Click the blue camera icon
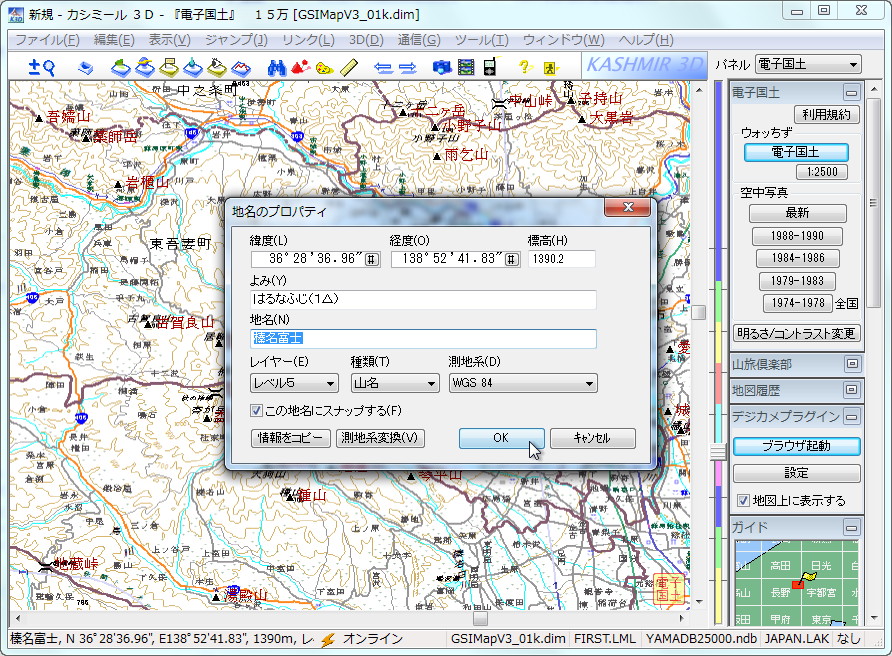The image size is (892, 656). (x=442, y=68)
